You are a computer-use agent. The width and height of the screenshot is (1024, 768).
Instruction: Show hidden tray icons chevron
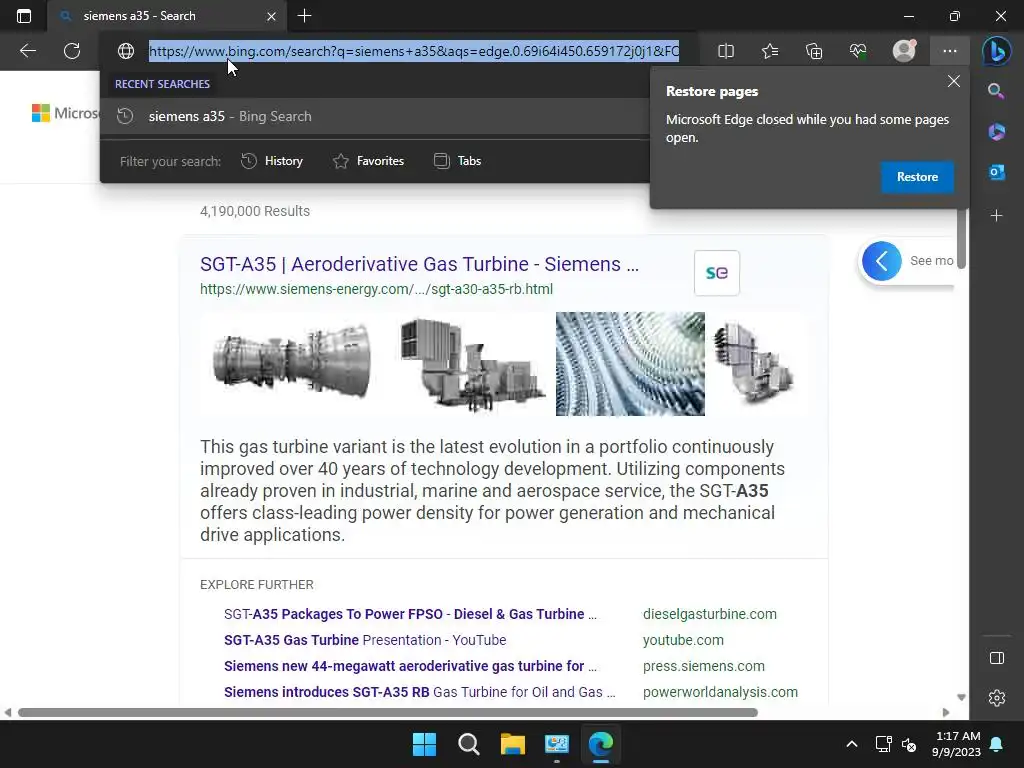(x=852, y=744)
